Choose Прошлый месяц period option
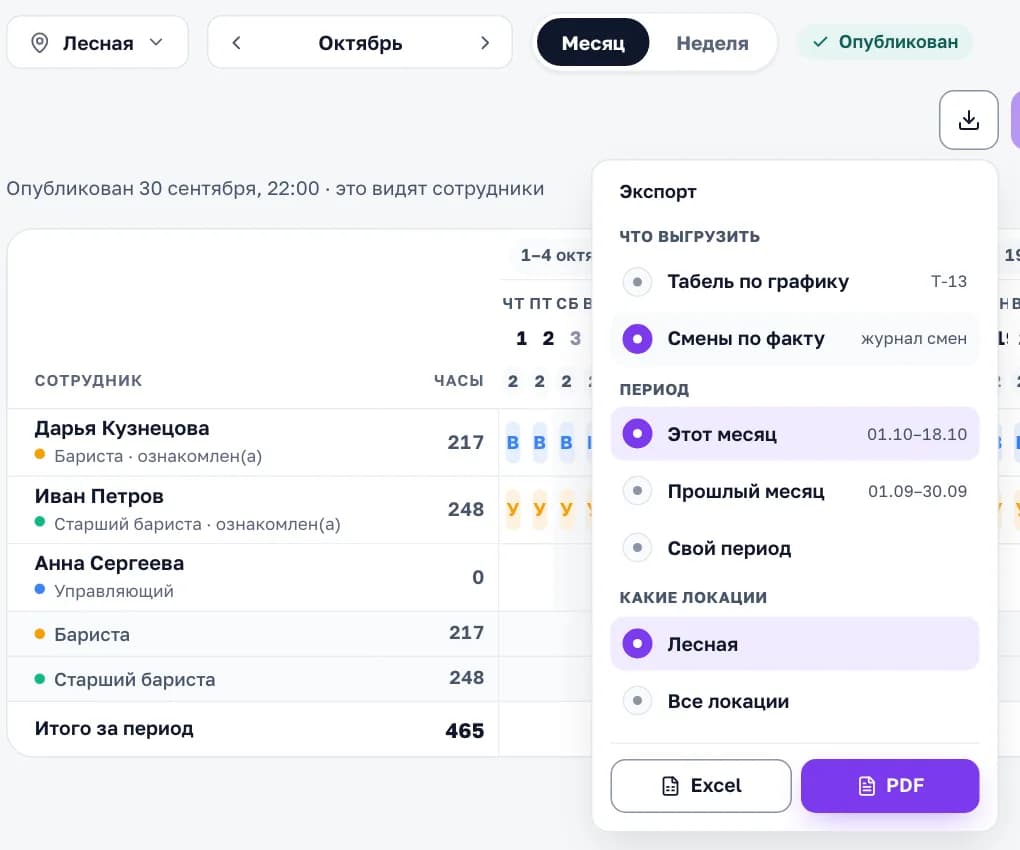This screenshot has width=1020, height=850. pos(794,491)
